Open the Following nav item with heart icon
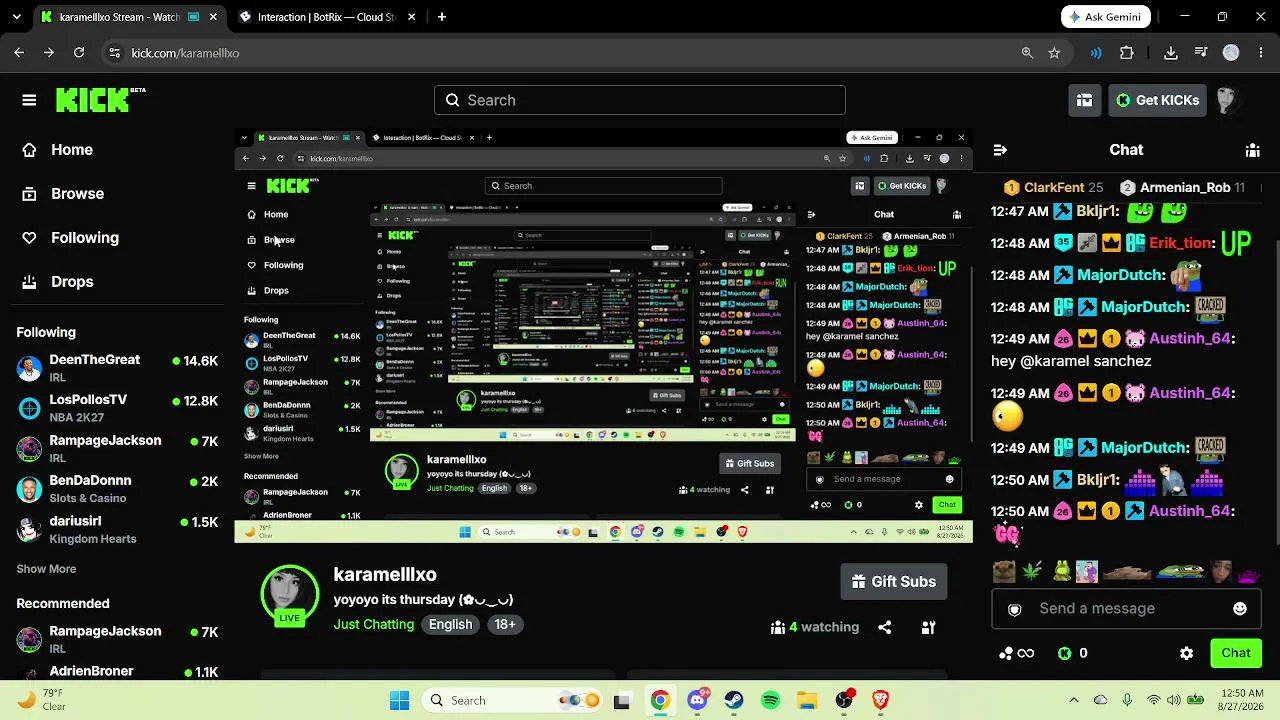This screenshot has width=1280, height=720. click(70, 238)
